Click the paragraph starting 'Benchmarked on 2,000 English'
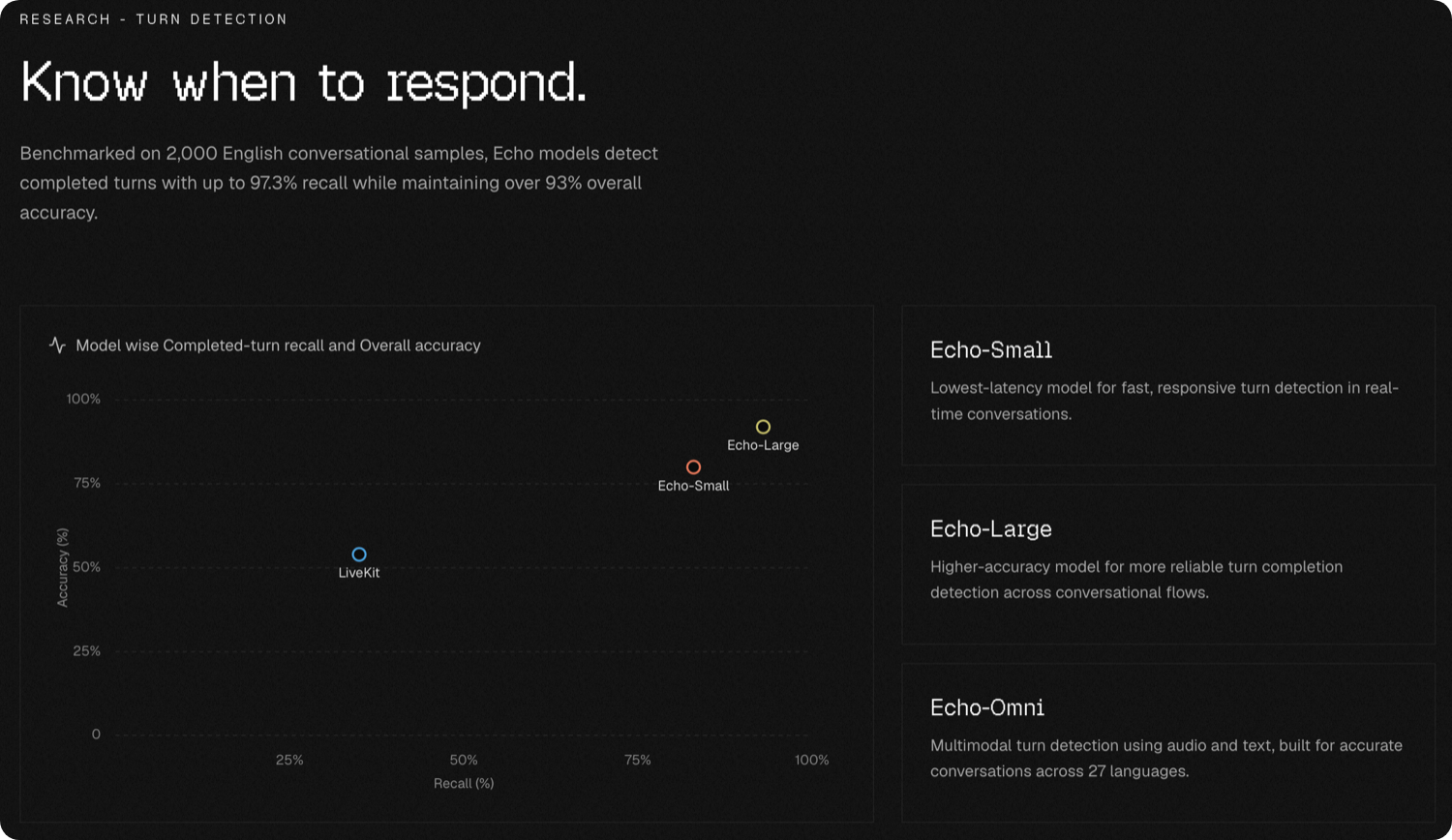Viewport: 1452px width, 840px height. (339, 183)
